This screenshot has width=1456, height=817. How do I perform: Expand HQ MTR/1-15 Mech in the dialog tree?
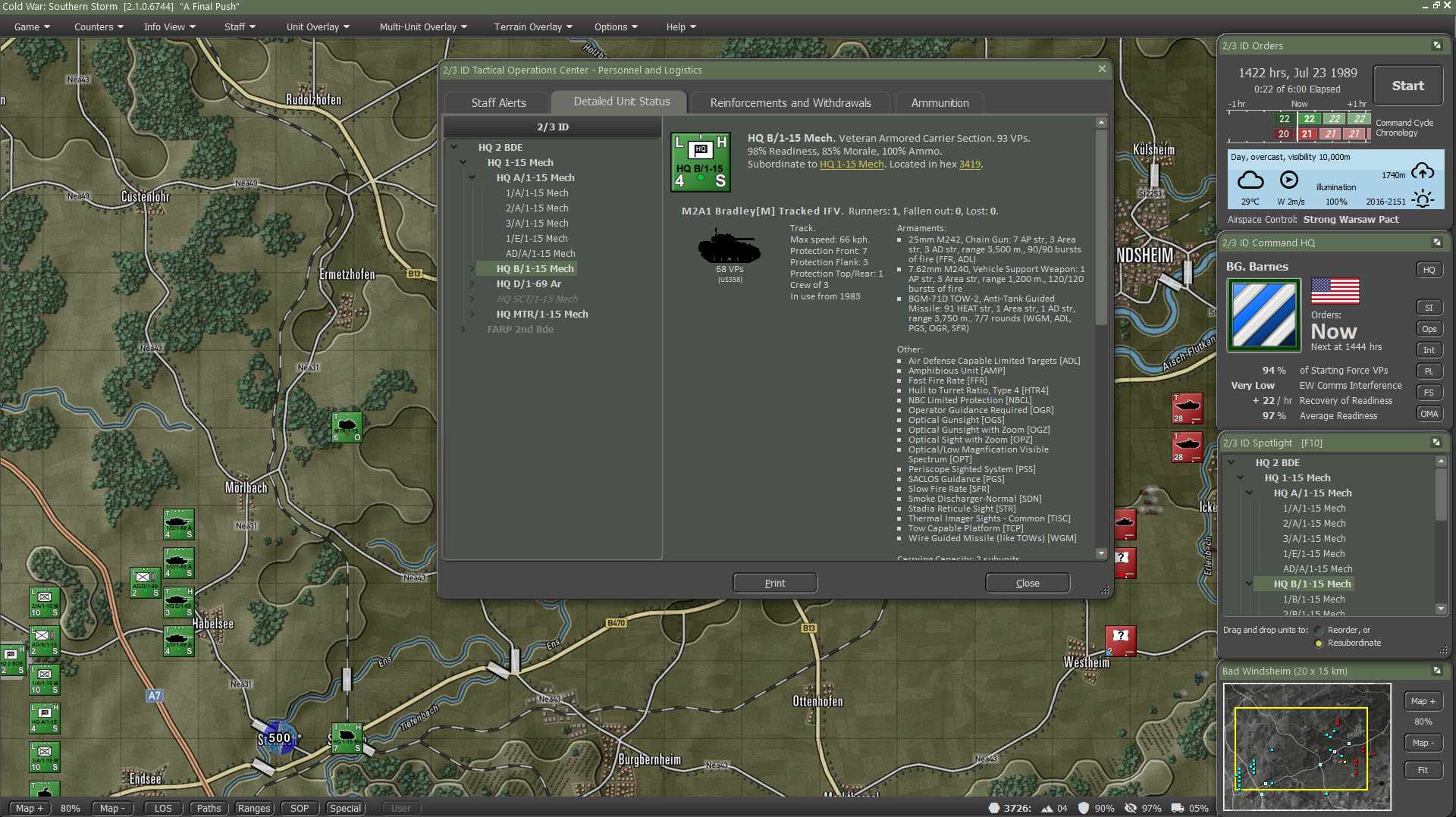click(472, 314)
